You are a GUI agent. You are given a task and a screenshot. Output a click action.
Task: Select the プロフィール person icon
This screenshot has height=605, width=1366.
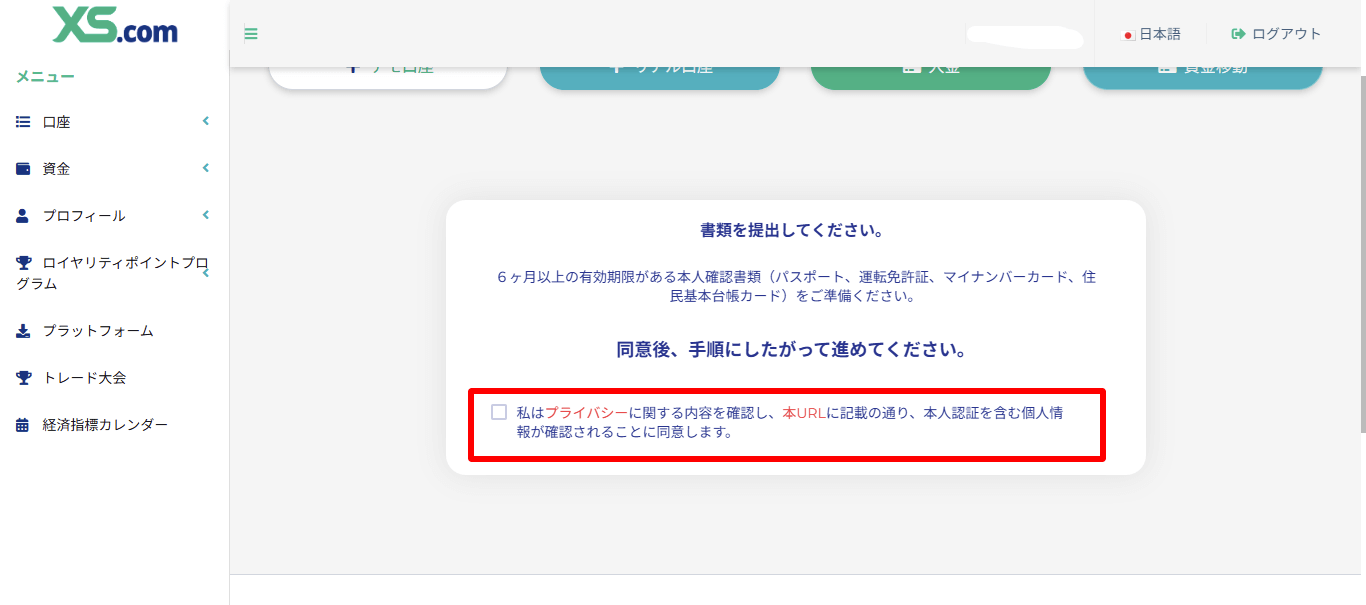click(22, 214)
